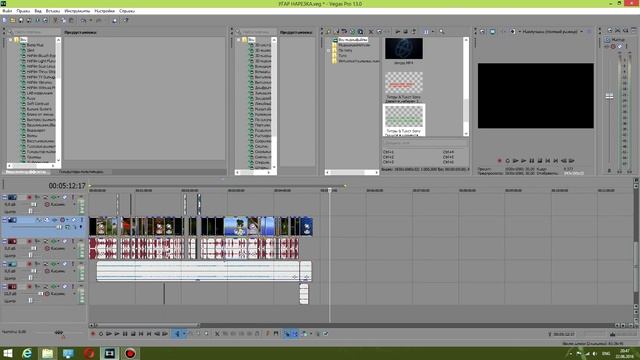Click the Remove media (X) icon in Project Media

tap(371, 31)
